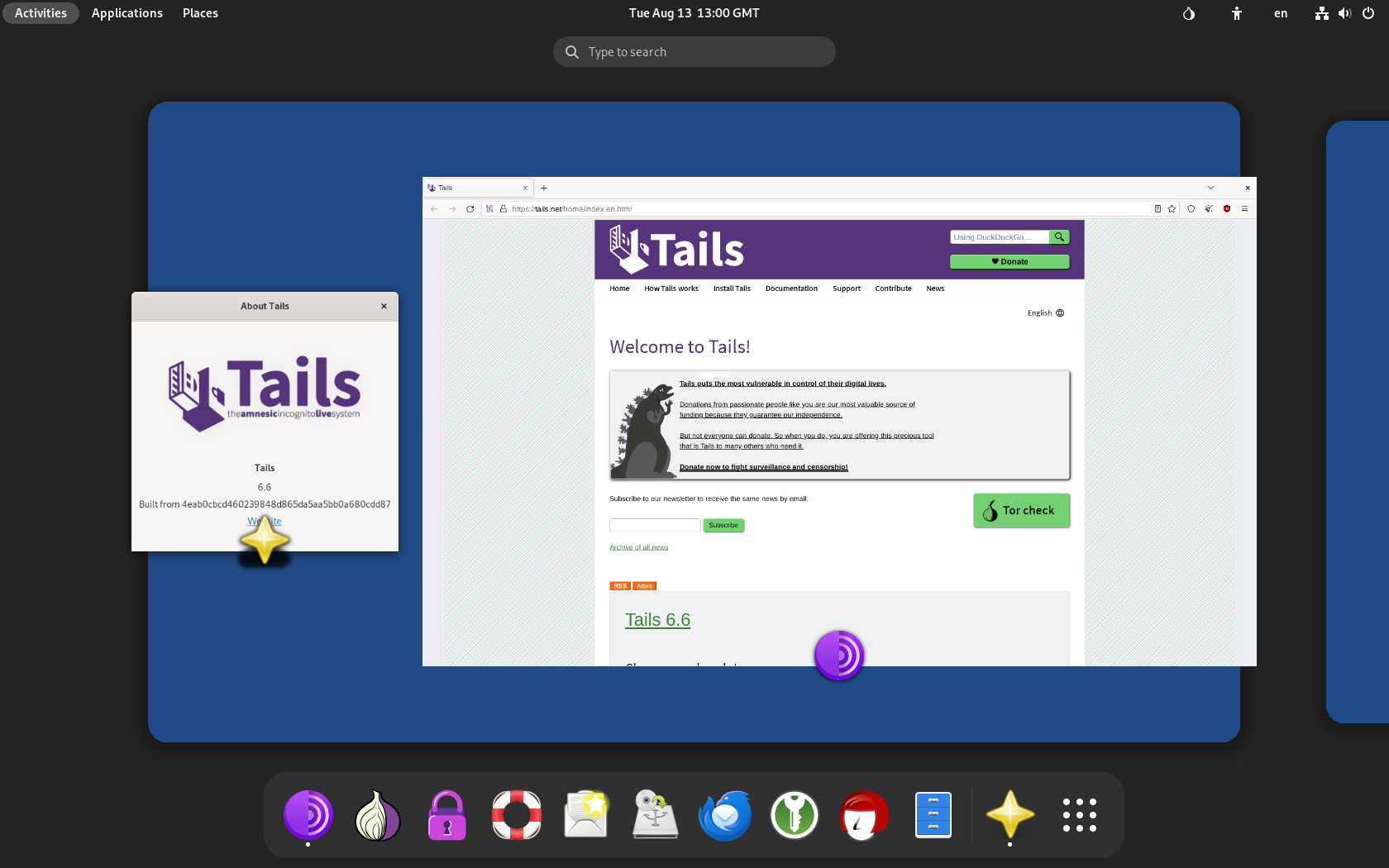Reload the page in Tor Browser

(470, 209)
